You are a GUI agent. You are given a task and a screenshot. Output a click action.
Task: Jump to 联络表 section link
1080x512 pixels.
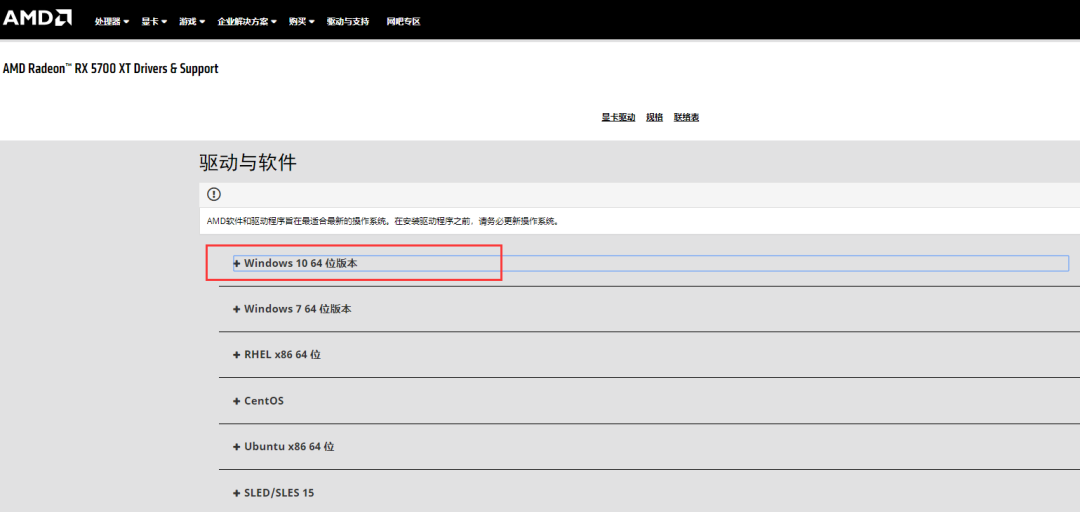tap(687, 117)
